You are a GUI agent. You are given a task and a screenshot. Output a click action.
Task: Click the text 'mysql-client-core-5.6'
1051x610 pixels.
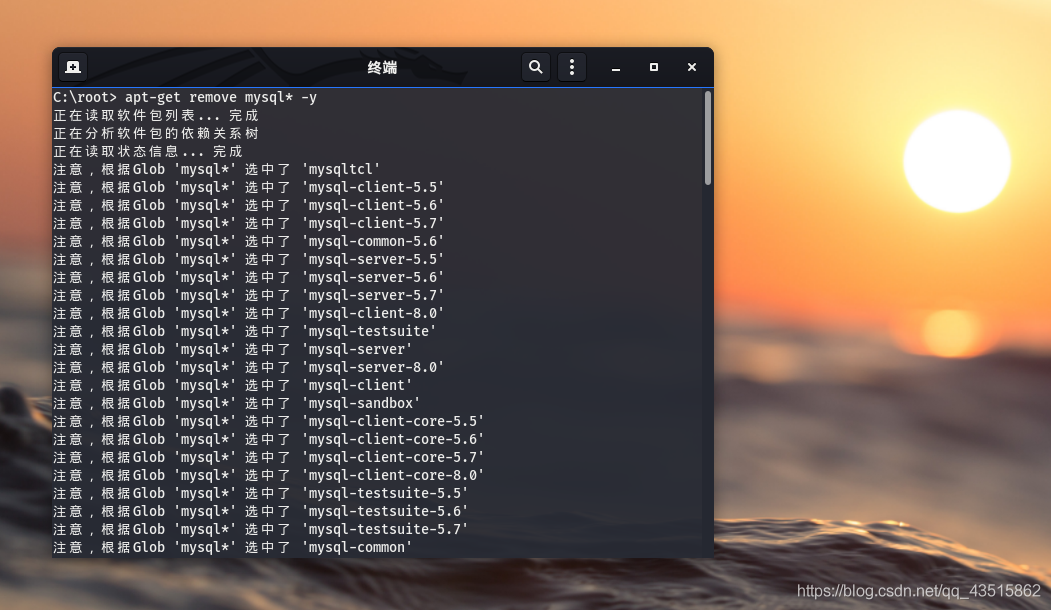click(x=393, y=440)
